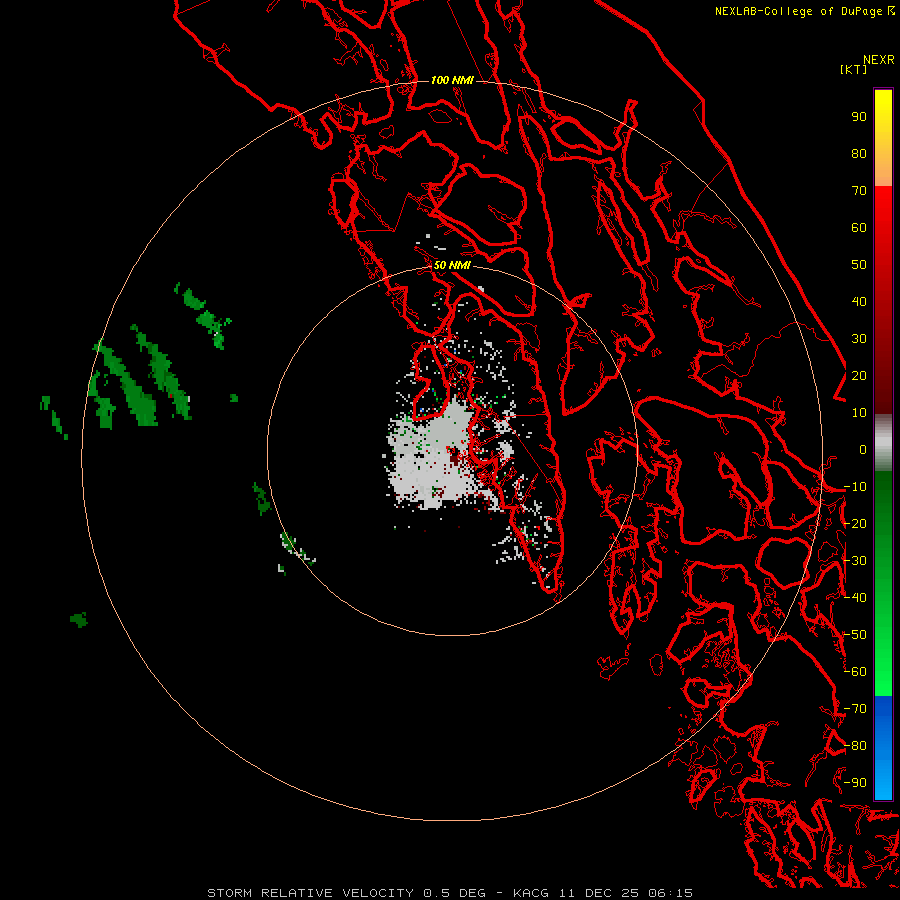The height and width of the screenshot is (900, 900).
Task: Click the "-30" scale value
Action: pyautogui.click(x=855, y=561)
